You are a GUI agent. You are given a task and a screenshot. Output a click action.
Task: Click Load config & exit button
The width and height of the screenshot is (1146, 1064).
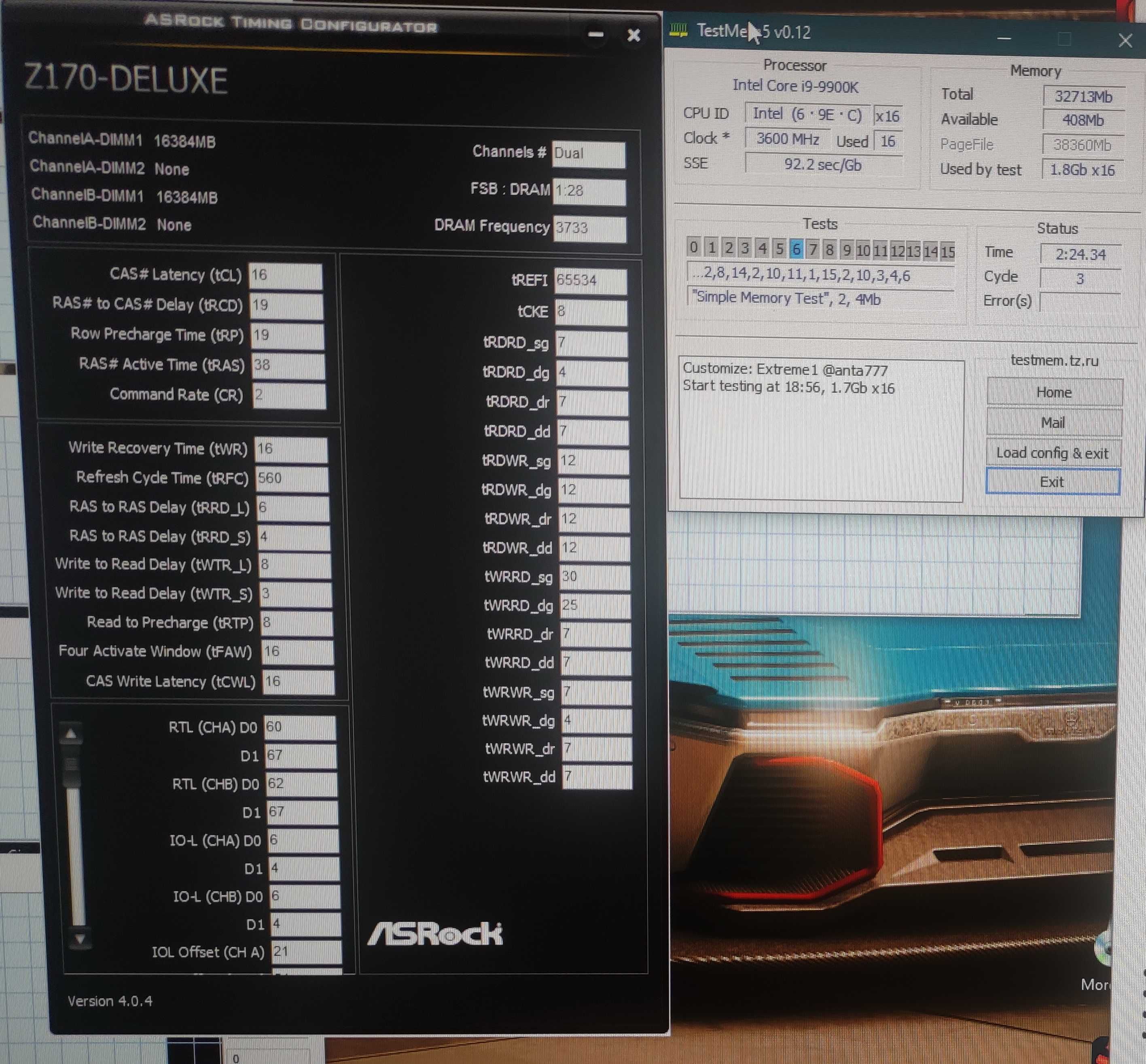(x=1053, y=453)
